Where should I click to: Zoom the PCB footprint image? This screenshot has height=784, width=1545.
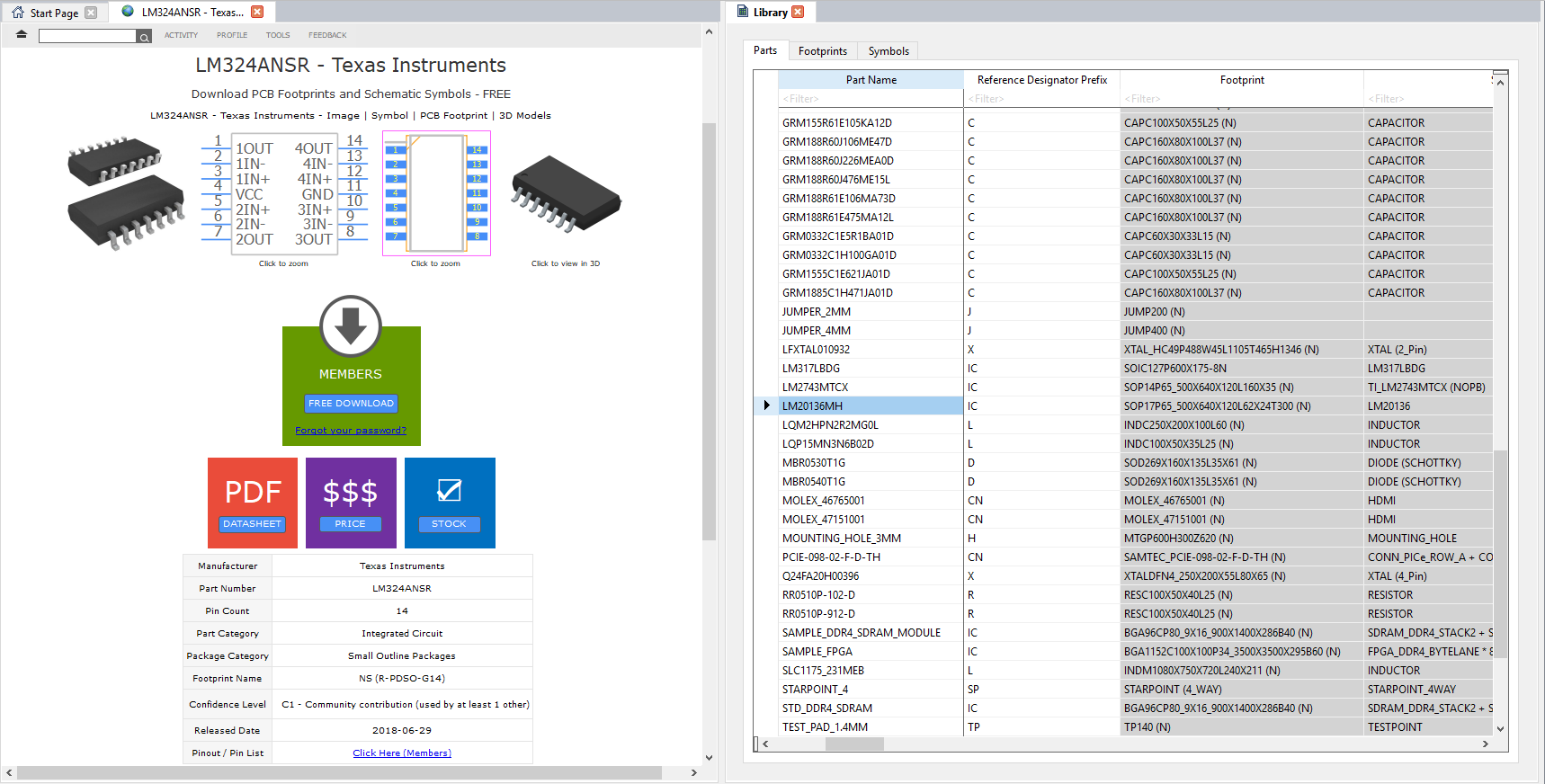[436, 193]
